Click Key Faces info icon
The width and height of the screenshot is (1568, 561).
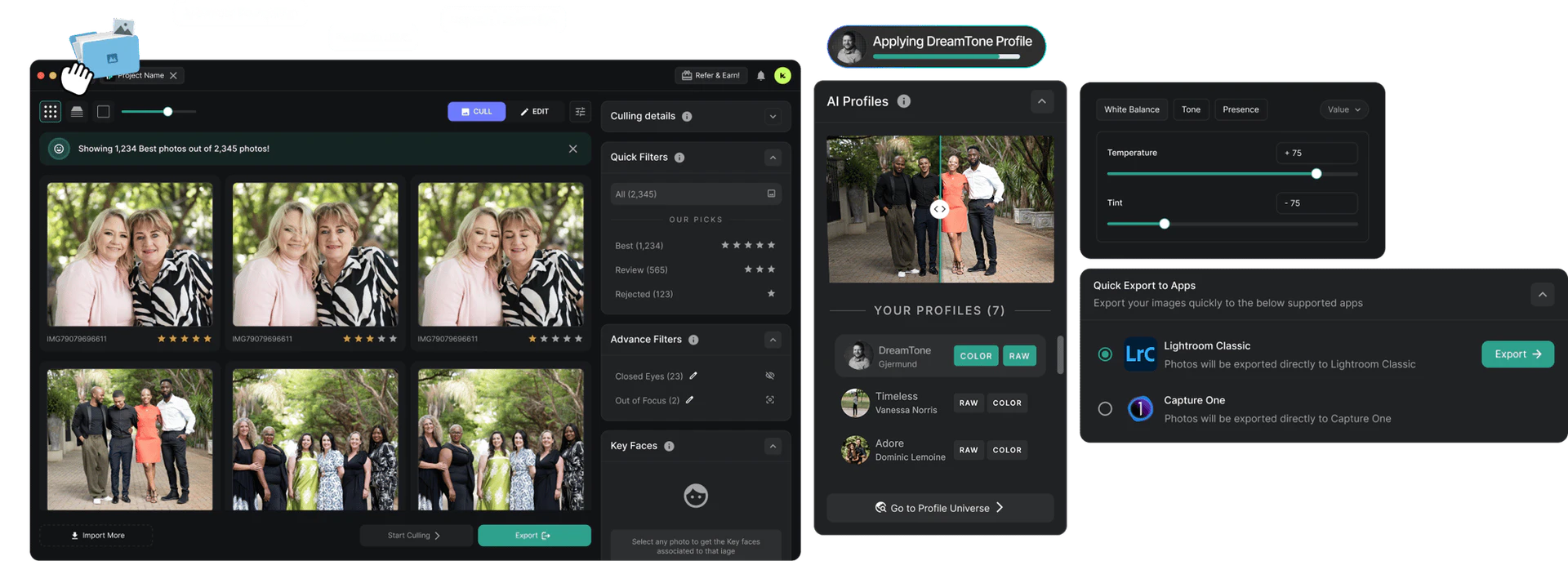[669, 446]
